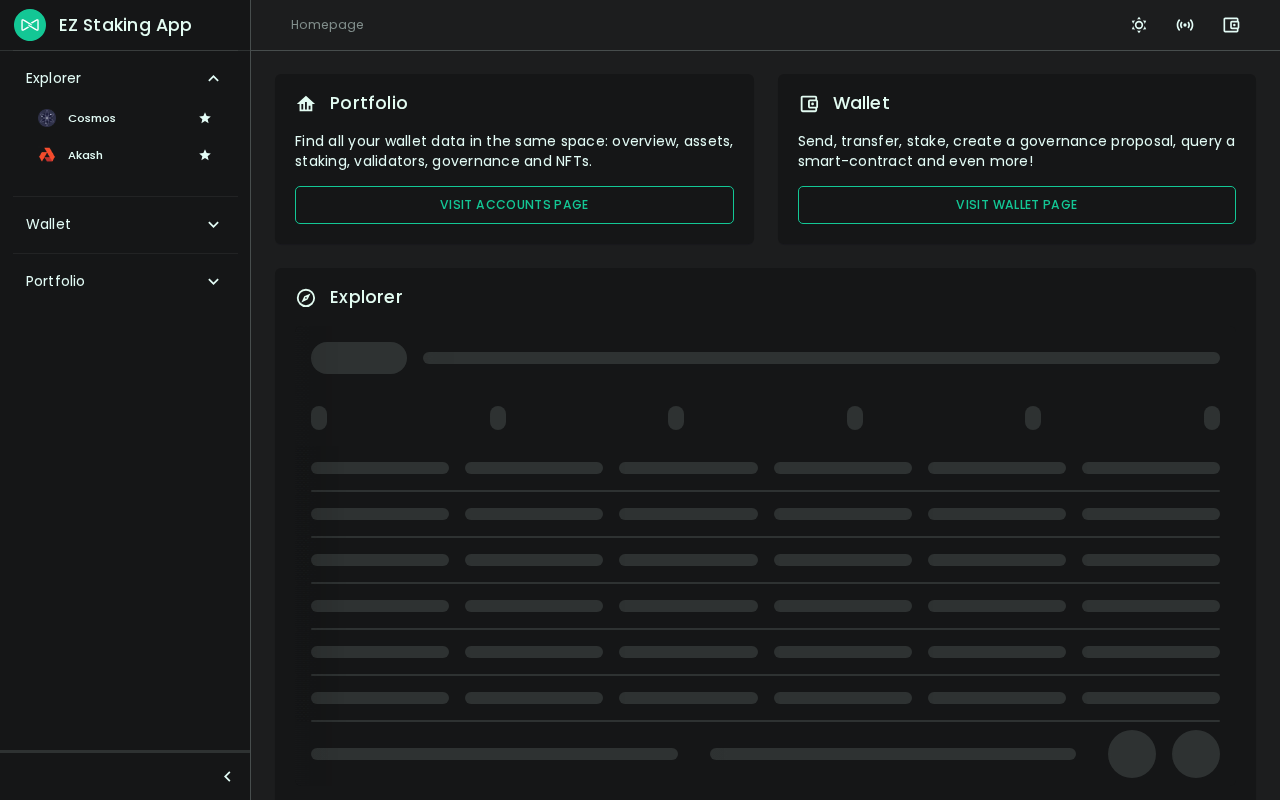The image size is (1280, 800).
Task: Open the network broadcast icon in header
Action: (1185, 25)
